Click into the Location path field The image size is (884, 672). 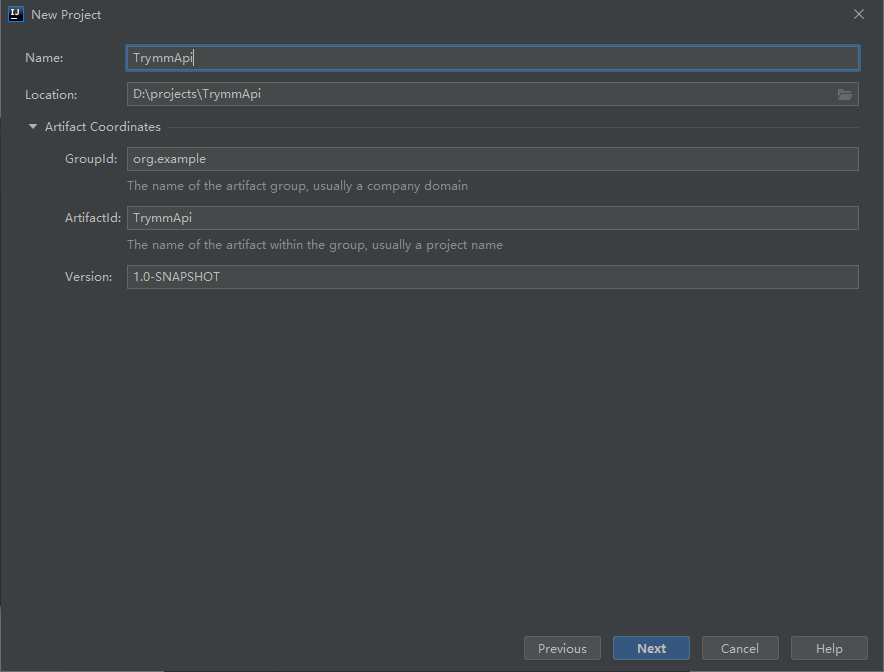(480, 94)
